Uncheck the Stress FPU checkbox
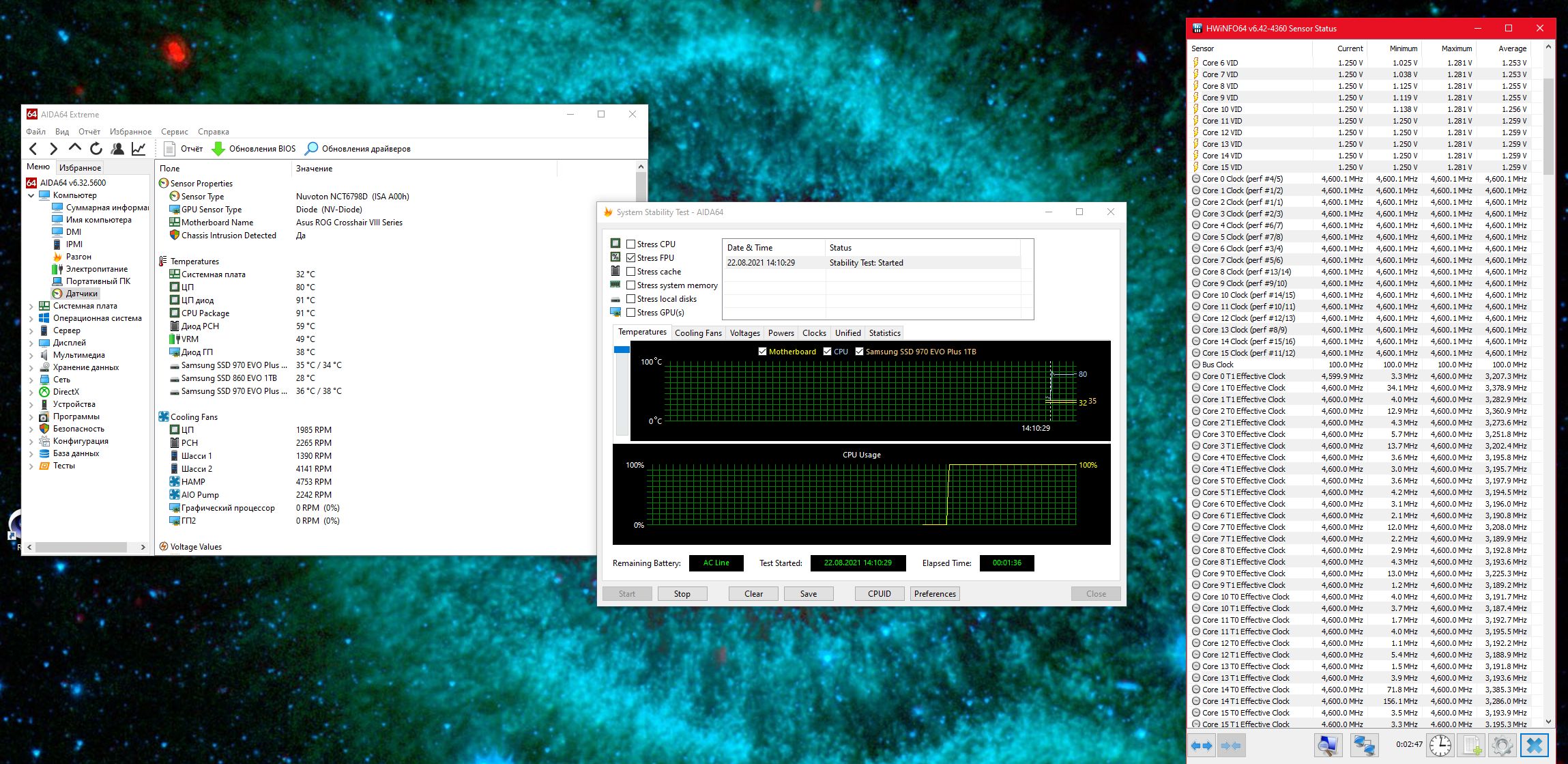 click(x=631, y=257)
